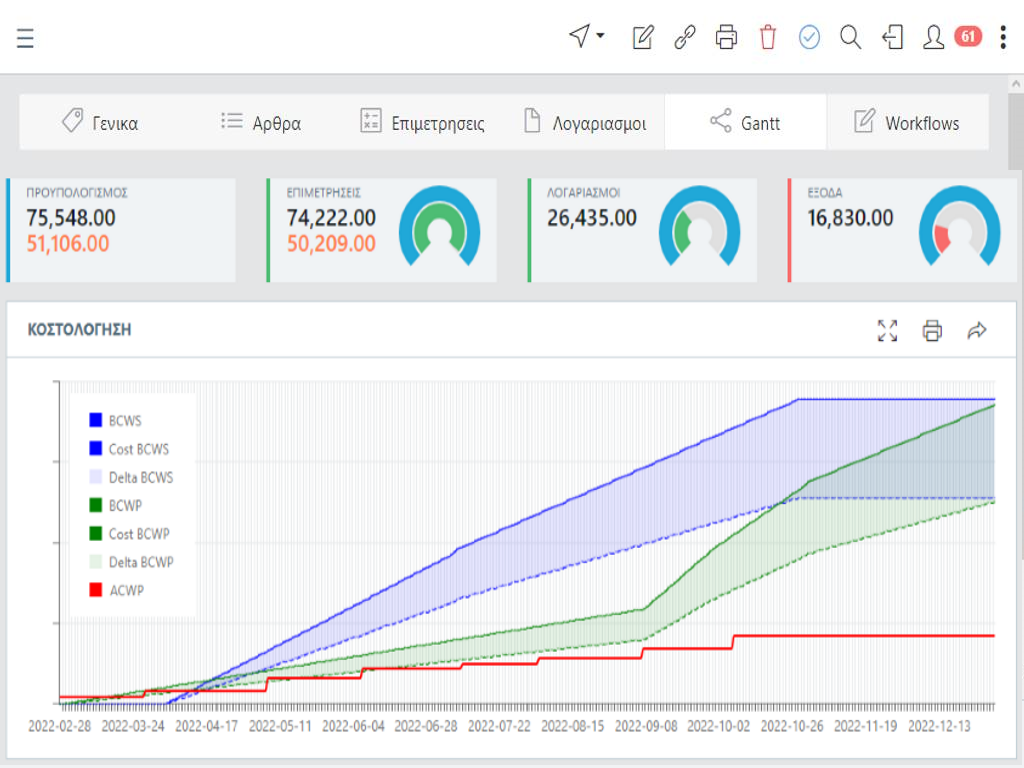This screenshot has height=768, width=1024.
Task: Print the ΚΟΣΤΟΛΟΓΗΣΗ chart
Action: [x=932, y=331]
